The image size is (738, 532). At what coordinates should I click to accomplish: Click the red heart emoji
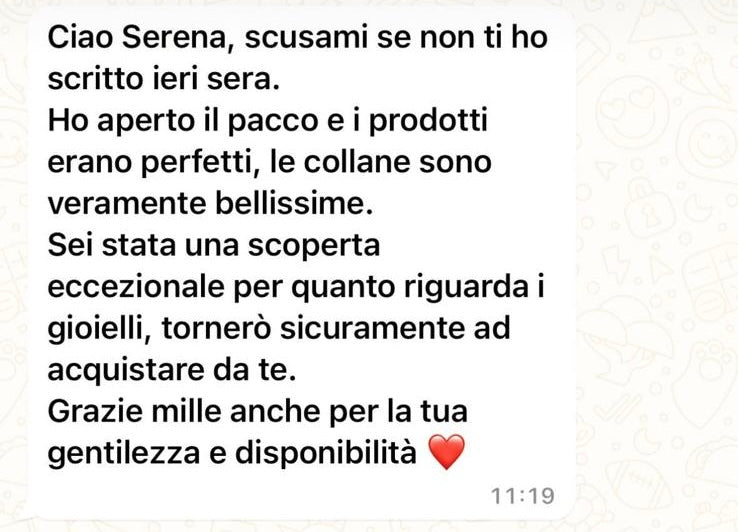point(447,452)
